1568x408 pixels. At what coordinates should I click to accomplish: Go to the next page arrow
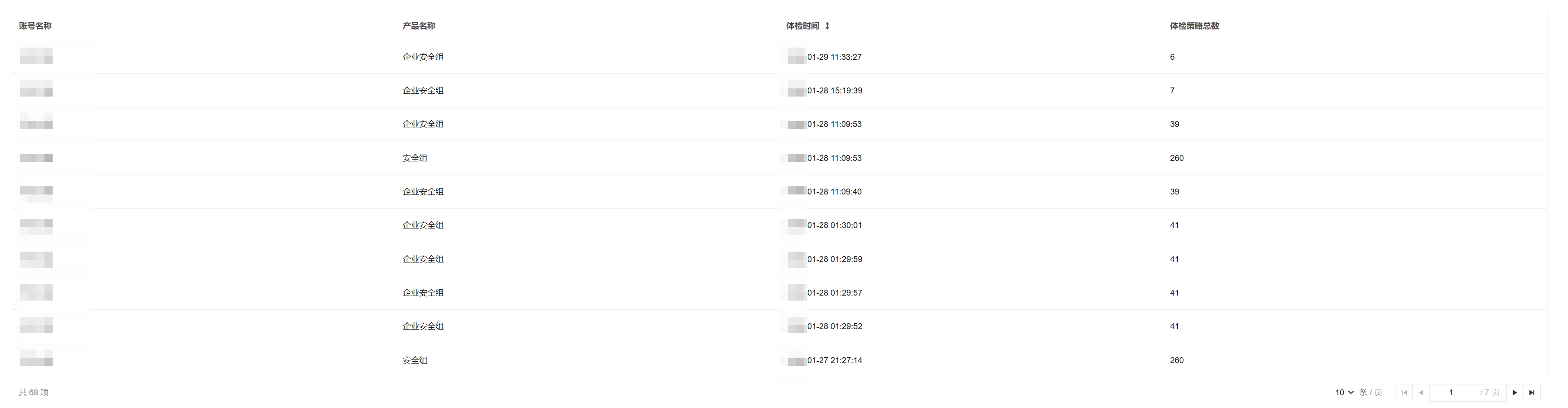[1515, 393]
